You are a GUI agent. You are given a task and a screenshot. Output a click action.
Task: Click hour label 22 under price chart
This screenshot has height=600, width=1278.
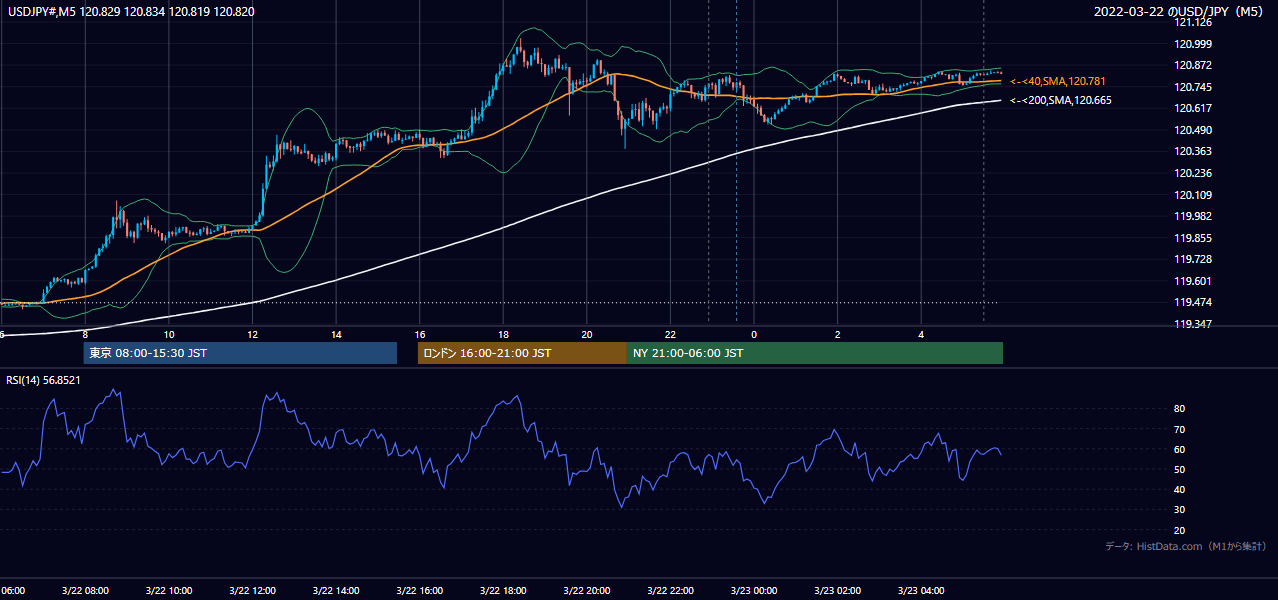[670, 334]
